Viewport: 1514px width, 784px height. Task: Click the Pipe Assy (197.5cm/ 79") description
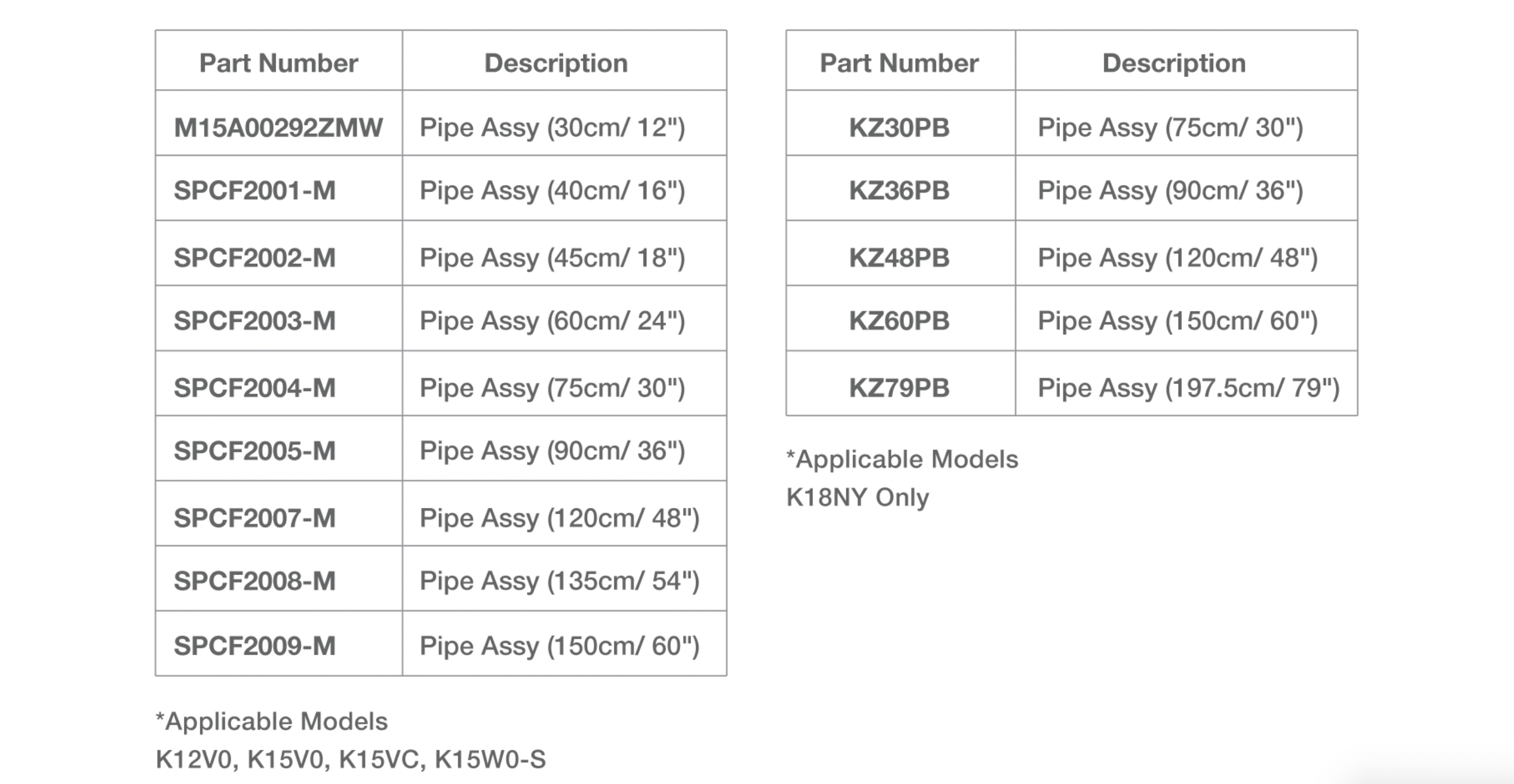click(1189, 388)
